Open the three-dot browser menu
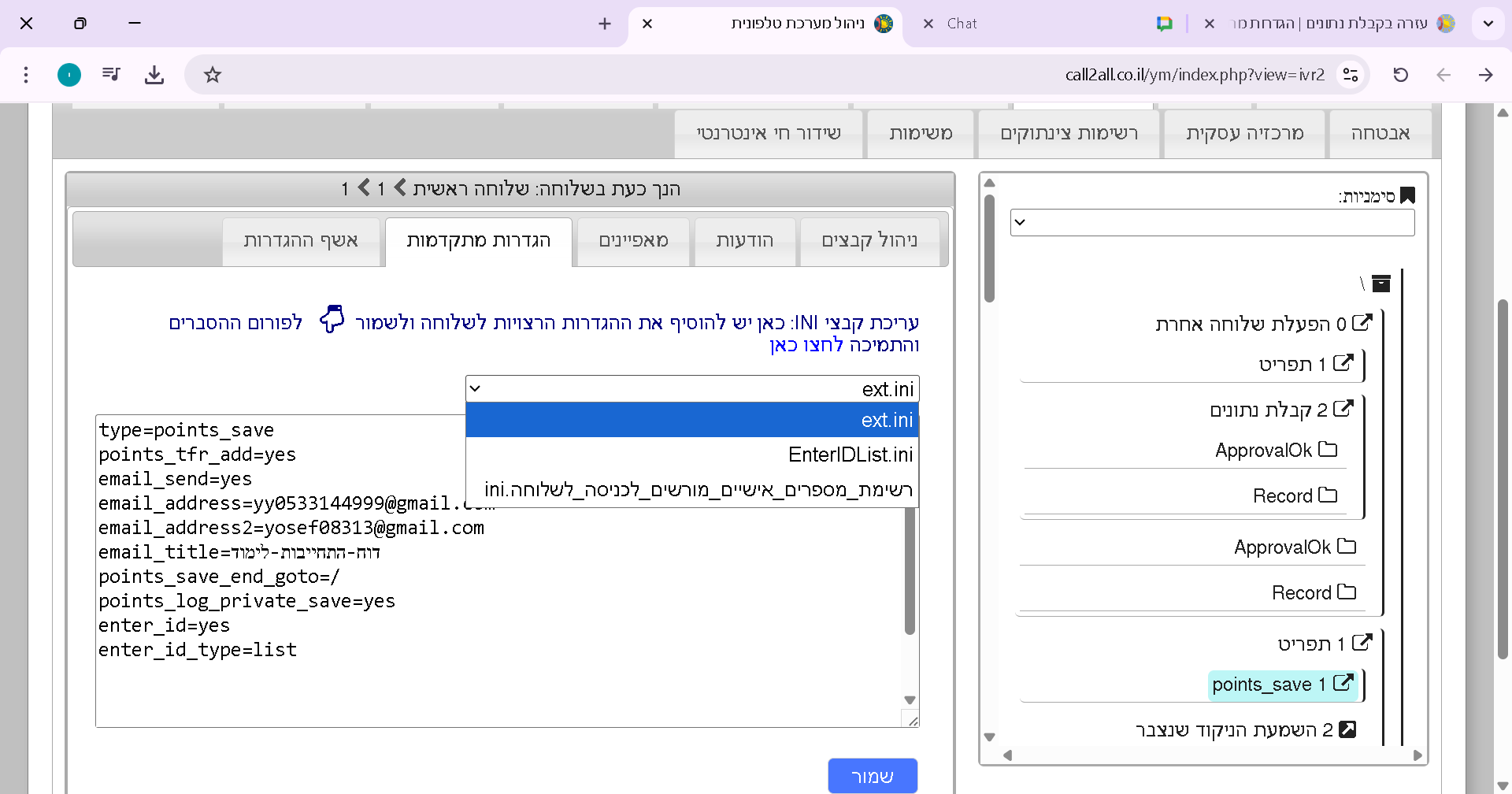1512x794 pixels. click(x=26, y=75)
